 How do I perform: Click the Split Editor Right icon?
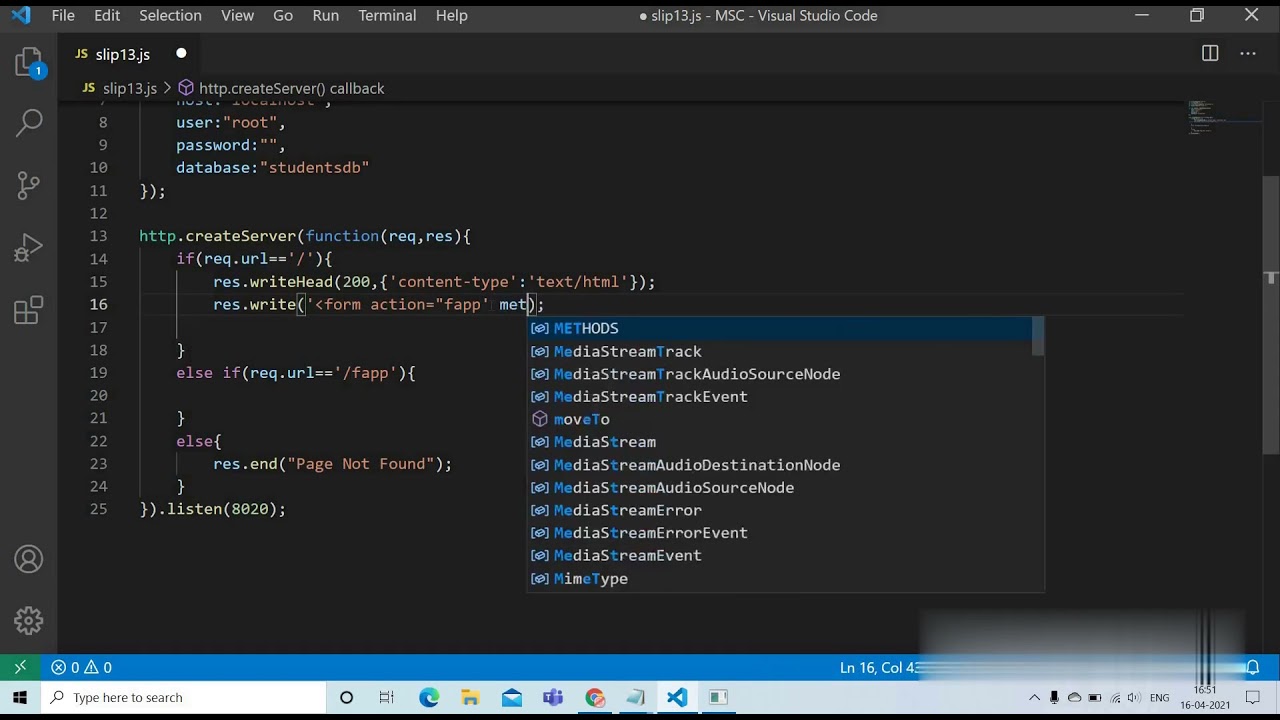pyautogui.click(x=1210, y=54)
